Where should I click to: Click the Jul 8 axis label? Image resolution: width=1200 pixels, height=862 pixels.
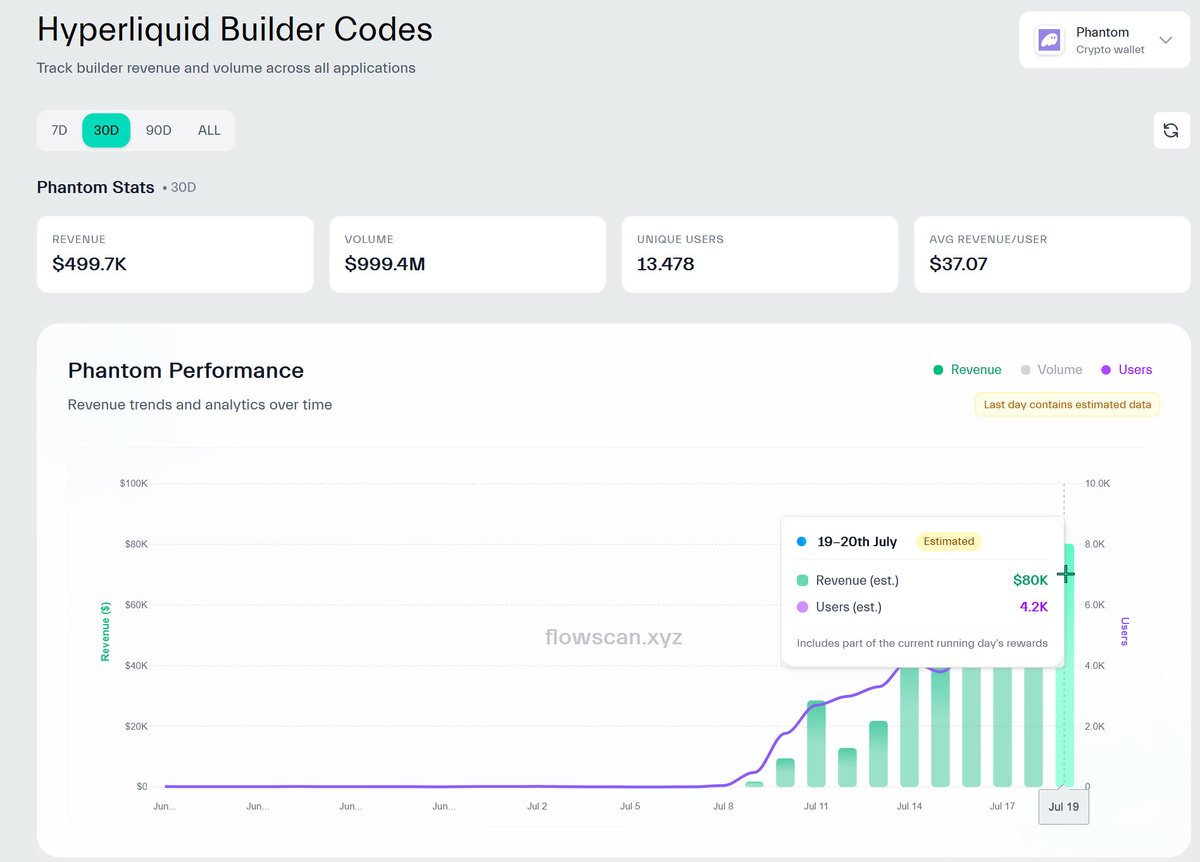click(723, 805)
